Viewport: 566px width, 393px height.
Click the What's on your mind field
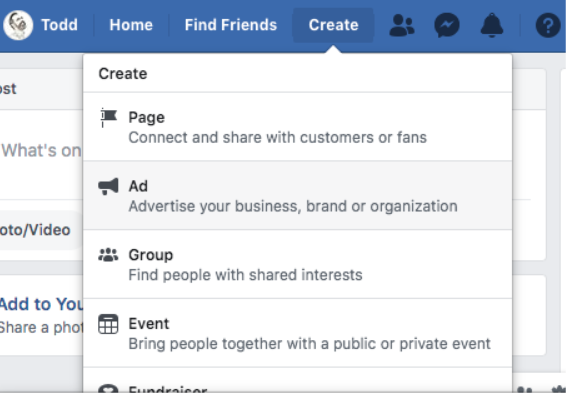click(x=41, y=151)
